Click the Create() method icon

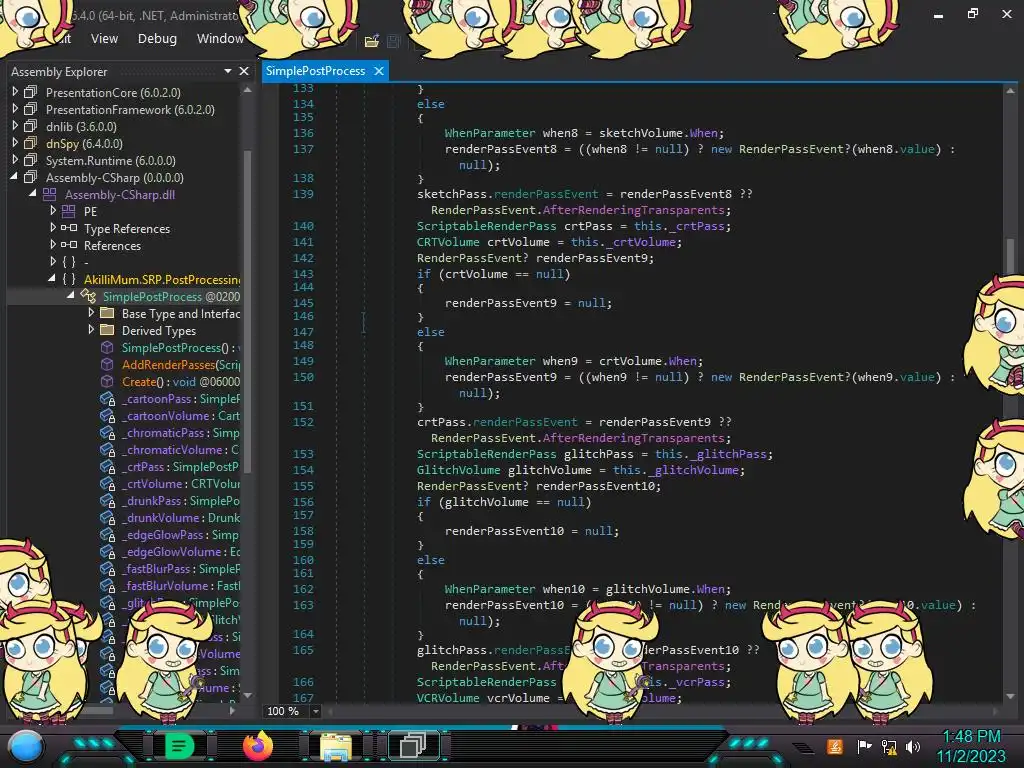point(107,381)
